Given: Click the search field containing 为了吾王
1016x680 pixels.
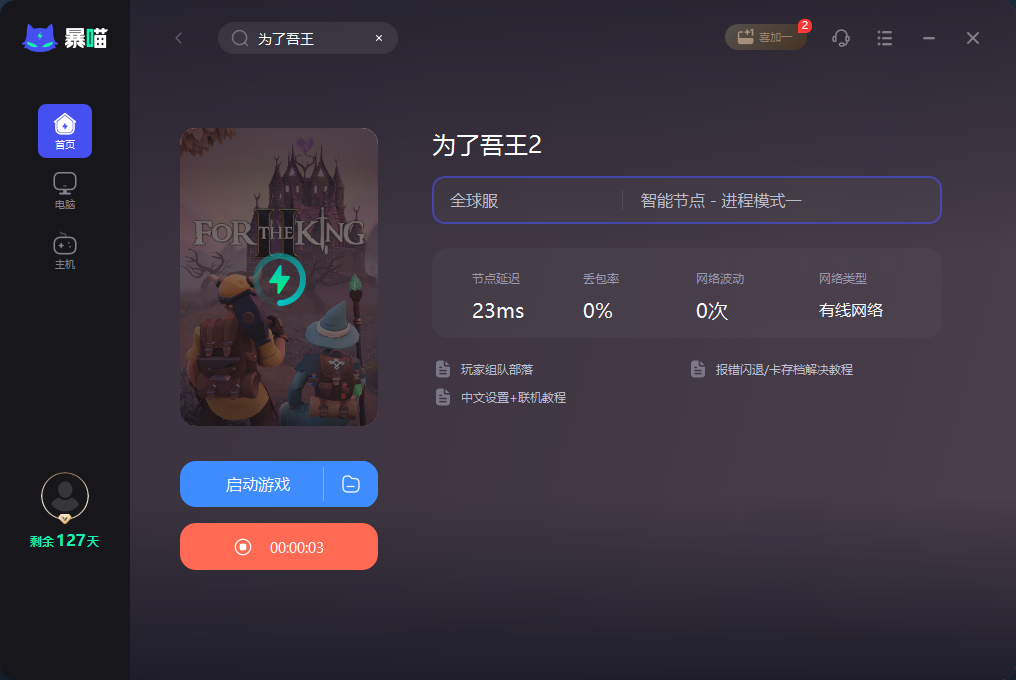Looking at the screenshot, I should click(x=308, y=38).
